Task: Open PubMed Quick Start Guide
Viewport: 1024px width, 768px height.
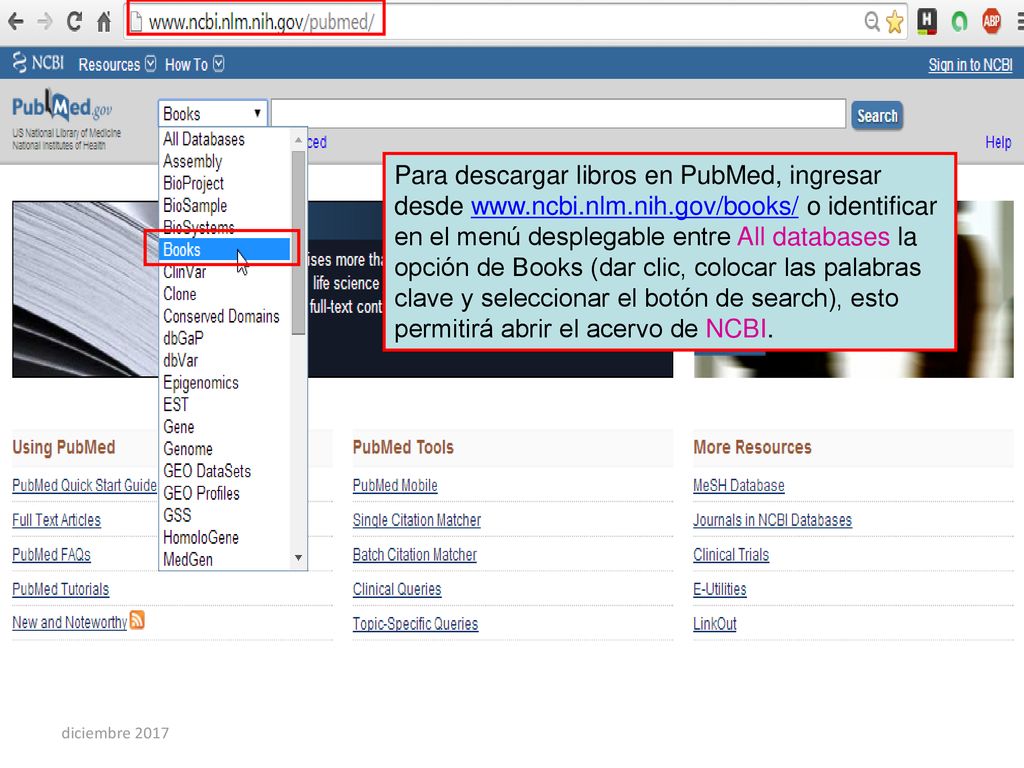Action: click(x=84, y=485)
